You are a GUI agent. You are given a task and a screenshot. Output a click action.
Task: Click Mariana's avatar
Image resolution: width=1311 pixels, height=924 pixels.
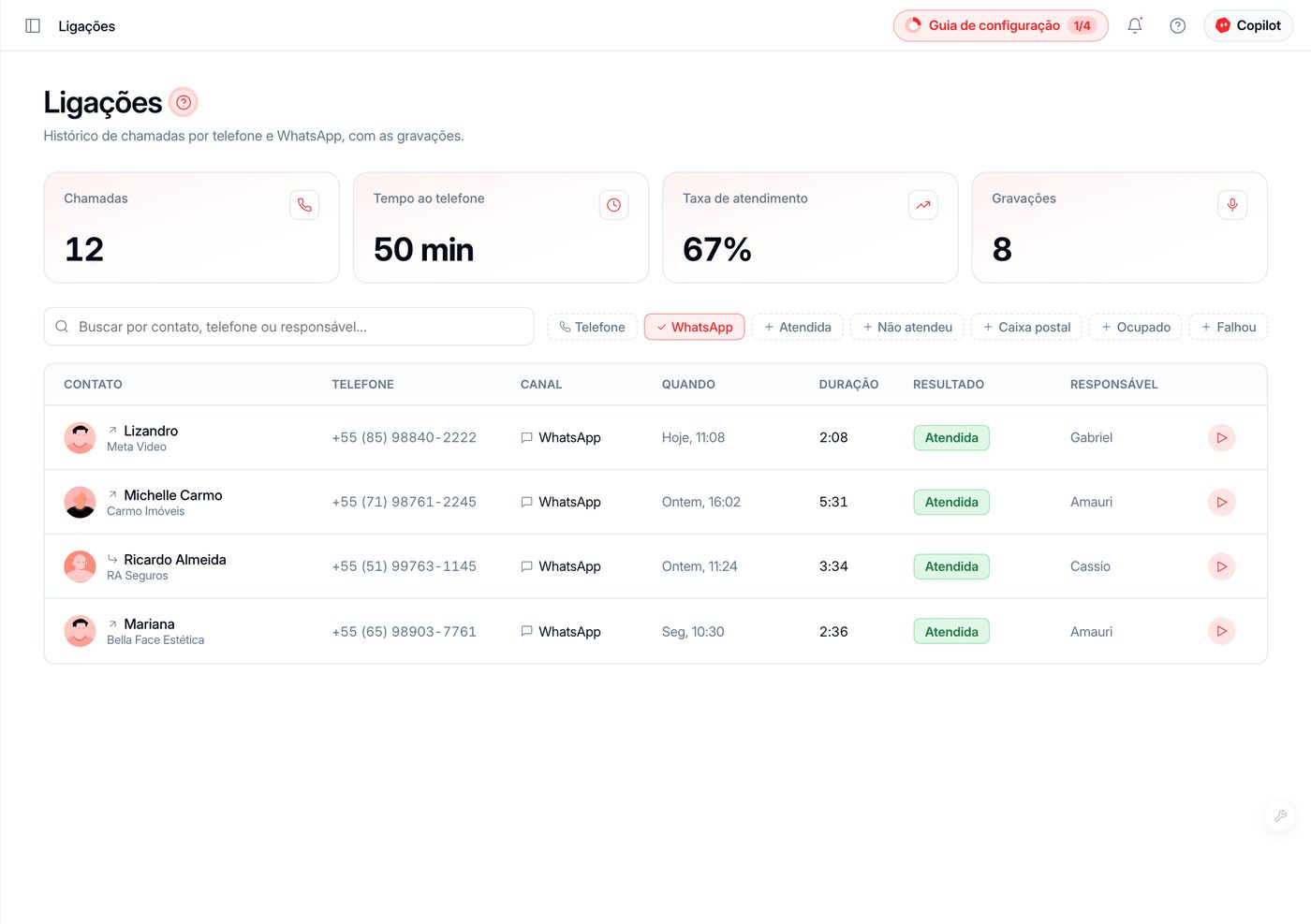[80, 631]
